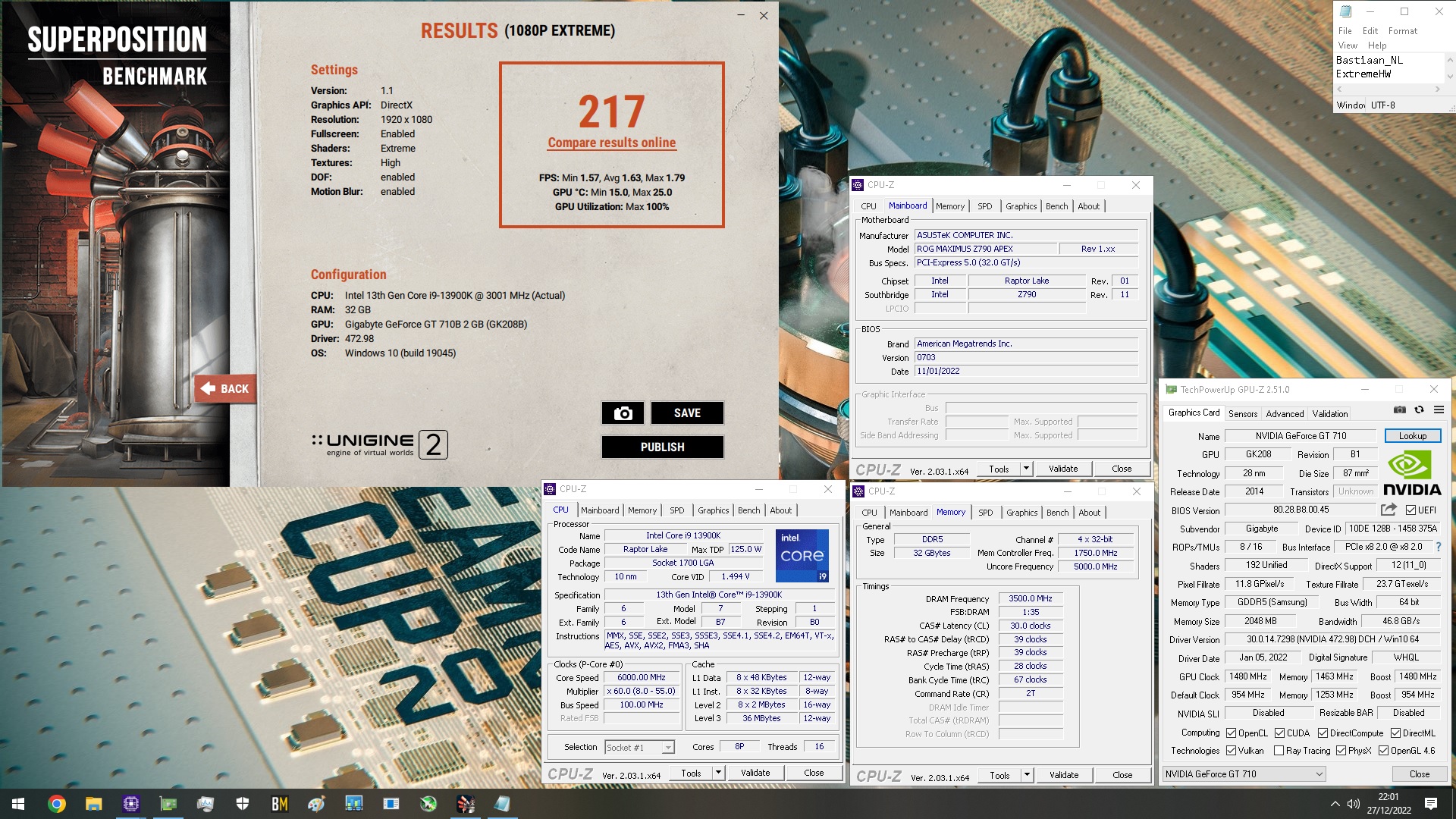
Task: Click the Intel Core i9 logo in CPU-Z
Action: click(802, 556)
